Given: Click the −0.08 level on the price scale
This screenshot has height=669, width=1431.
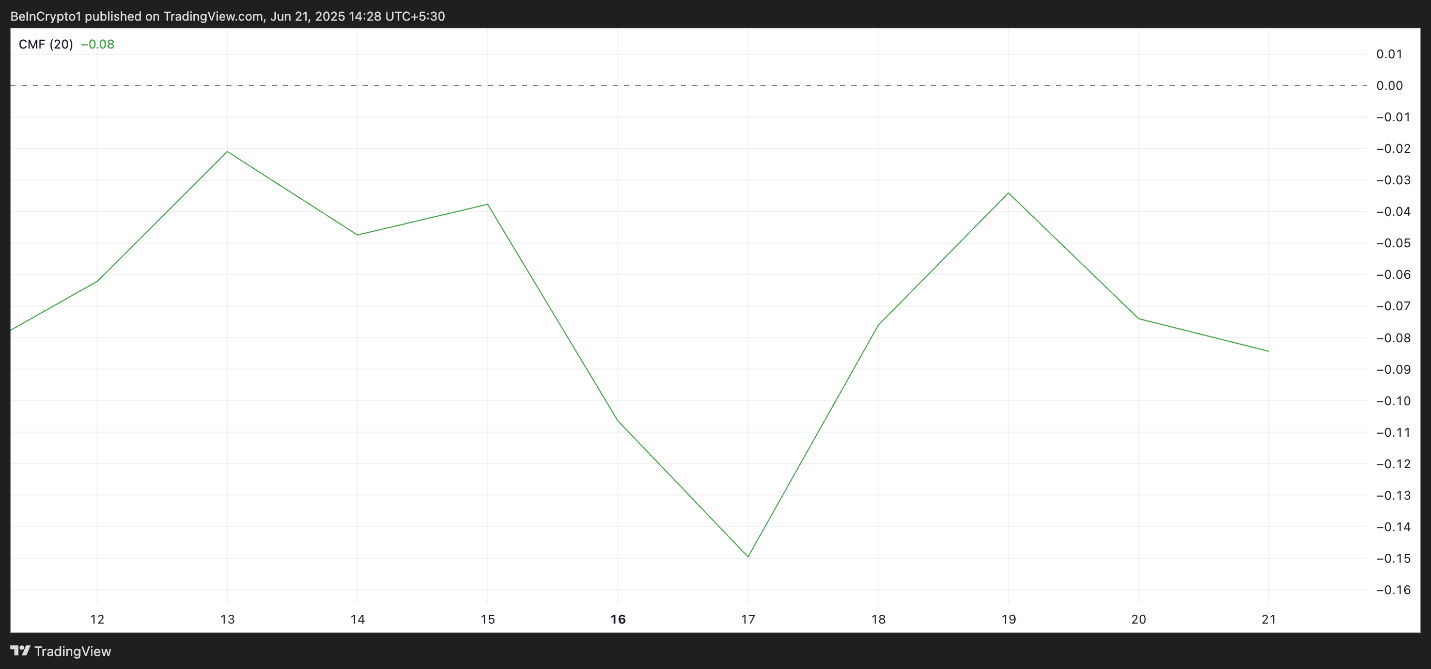Looking at the screenshot, I should (1391, 337).
